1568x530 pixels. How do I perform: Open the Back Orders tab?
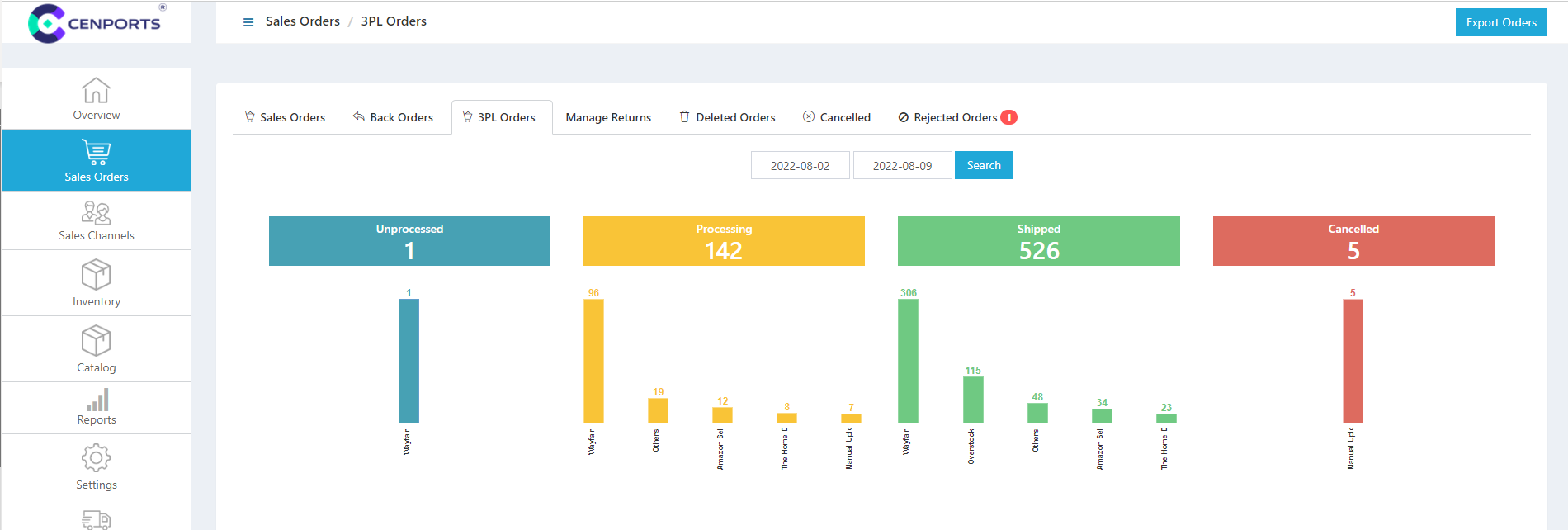point(393,117)
